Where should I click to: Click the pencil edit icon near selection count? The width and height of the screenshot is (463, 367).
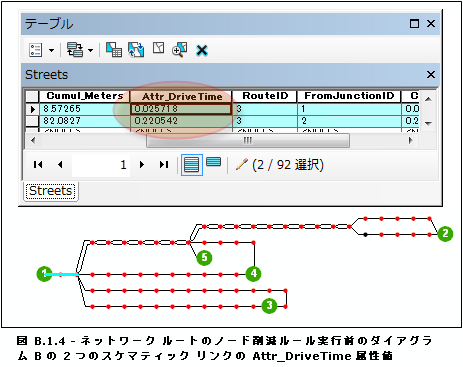click(x=242, y=164)
